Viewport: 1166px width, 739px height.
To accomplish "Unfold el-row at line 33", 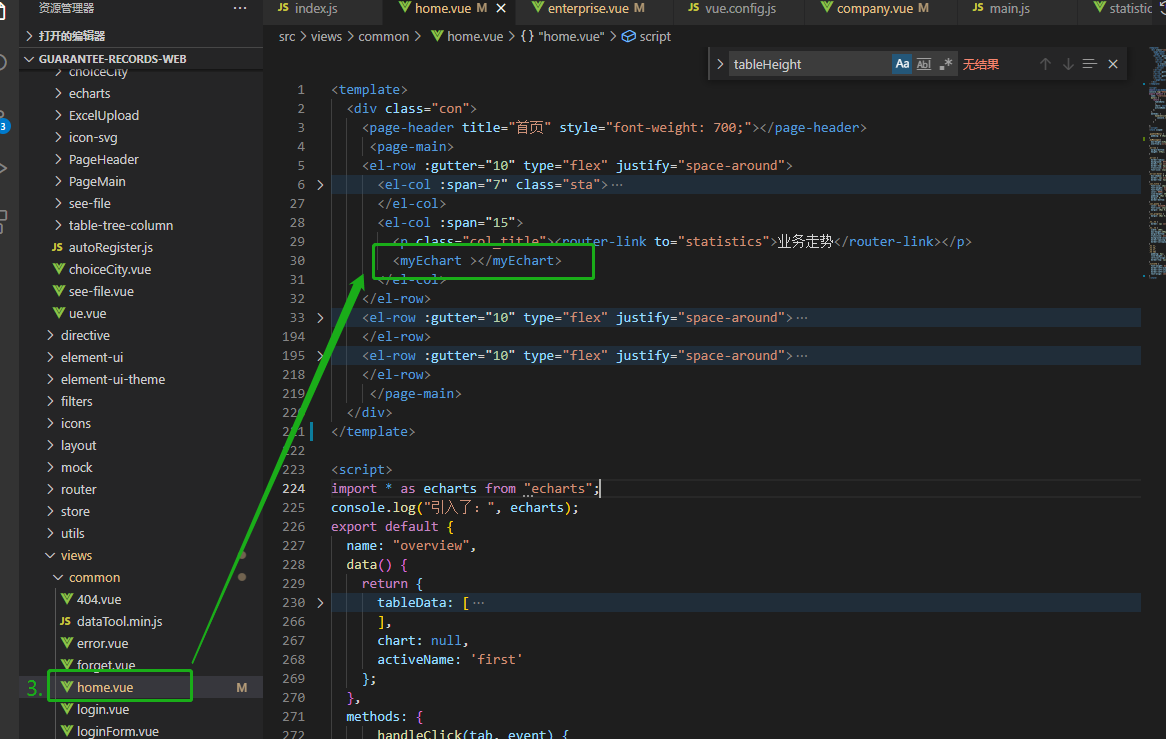I will point(321,317).
